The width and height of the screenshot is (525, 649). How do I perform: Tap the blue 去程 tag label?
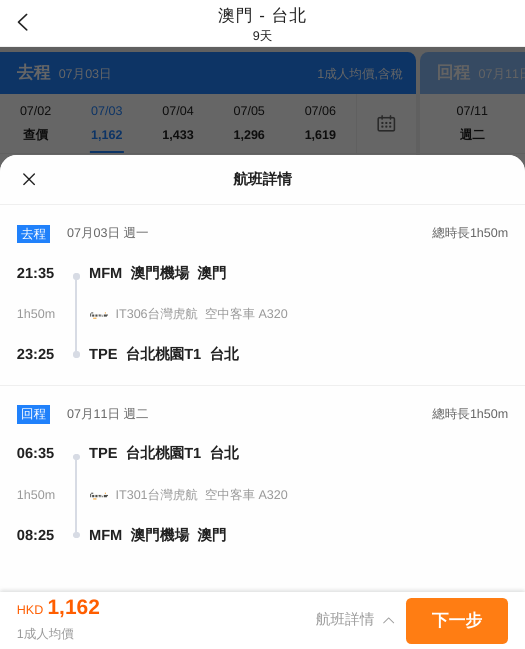[x=34, y=234]
